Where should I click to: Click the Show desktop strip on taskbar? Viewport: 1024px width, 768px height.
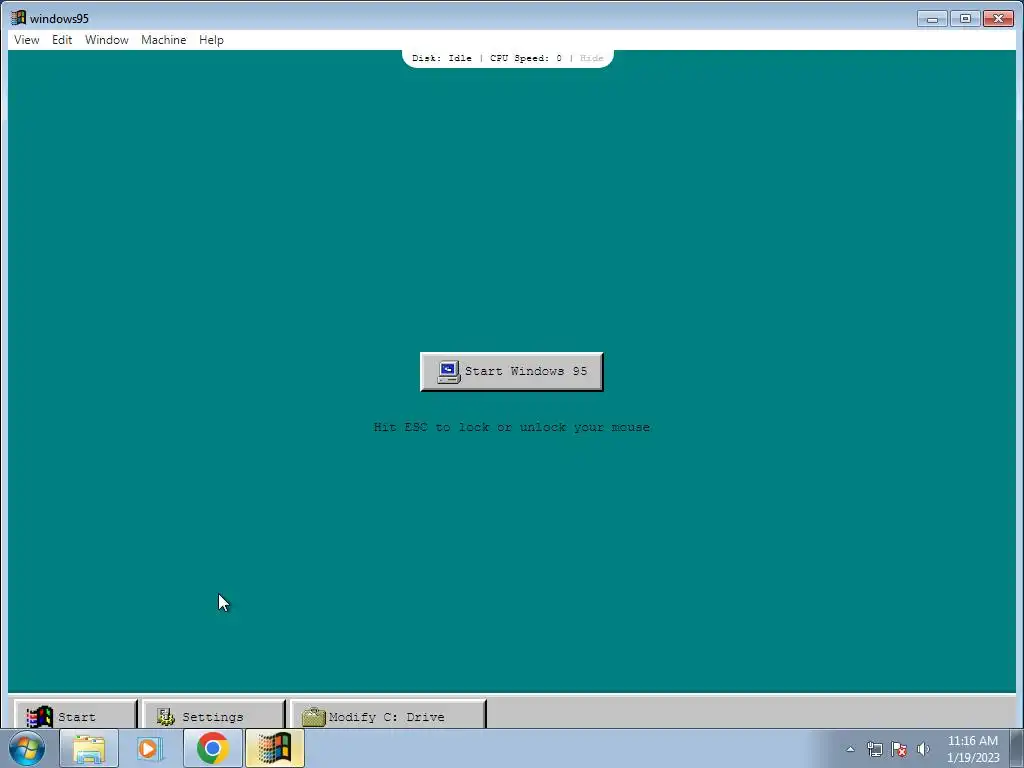coord(1017,748)
